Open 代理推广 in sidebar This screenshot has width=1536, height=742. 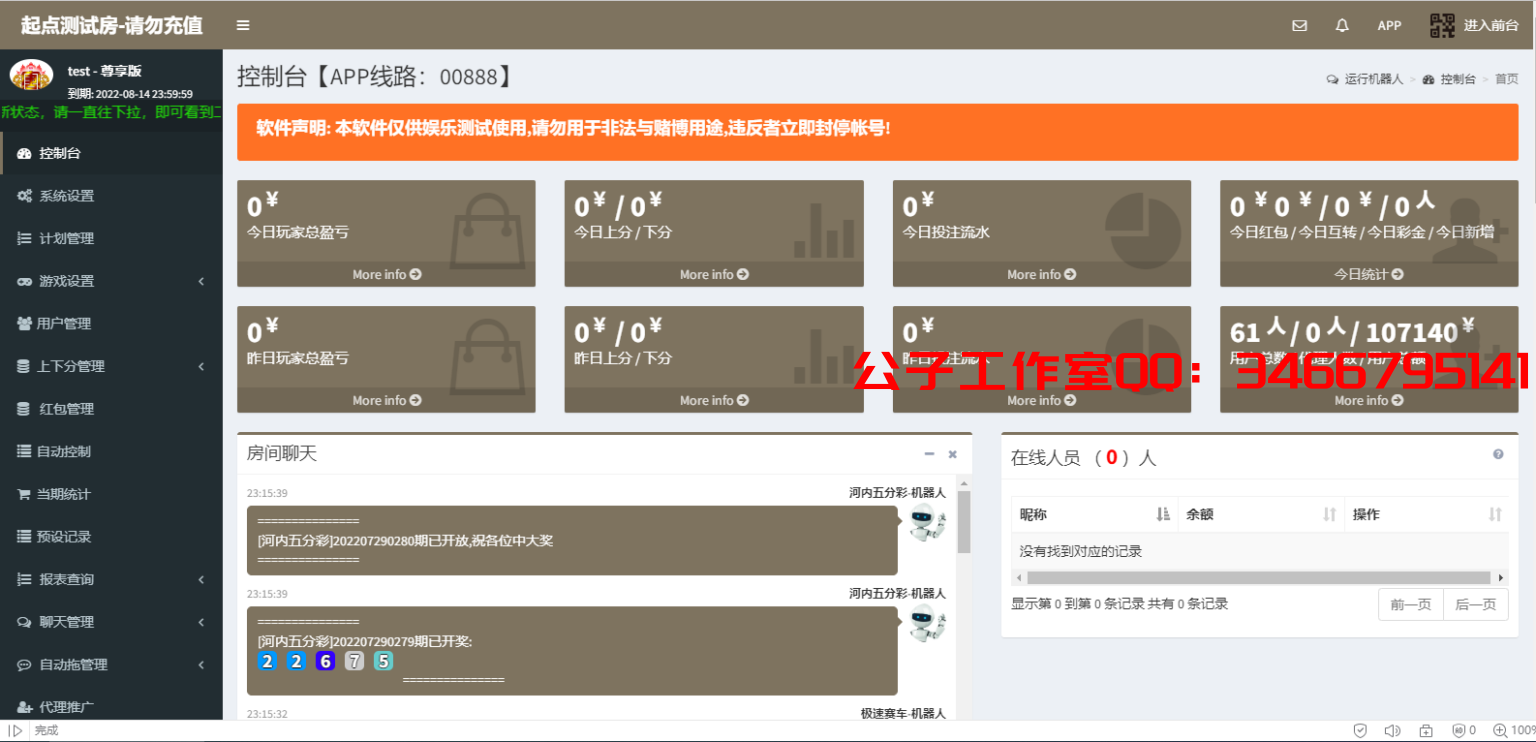point(111,707)
